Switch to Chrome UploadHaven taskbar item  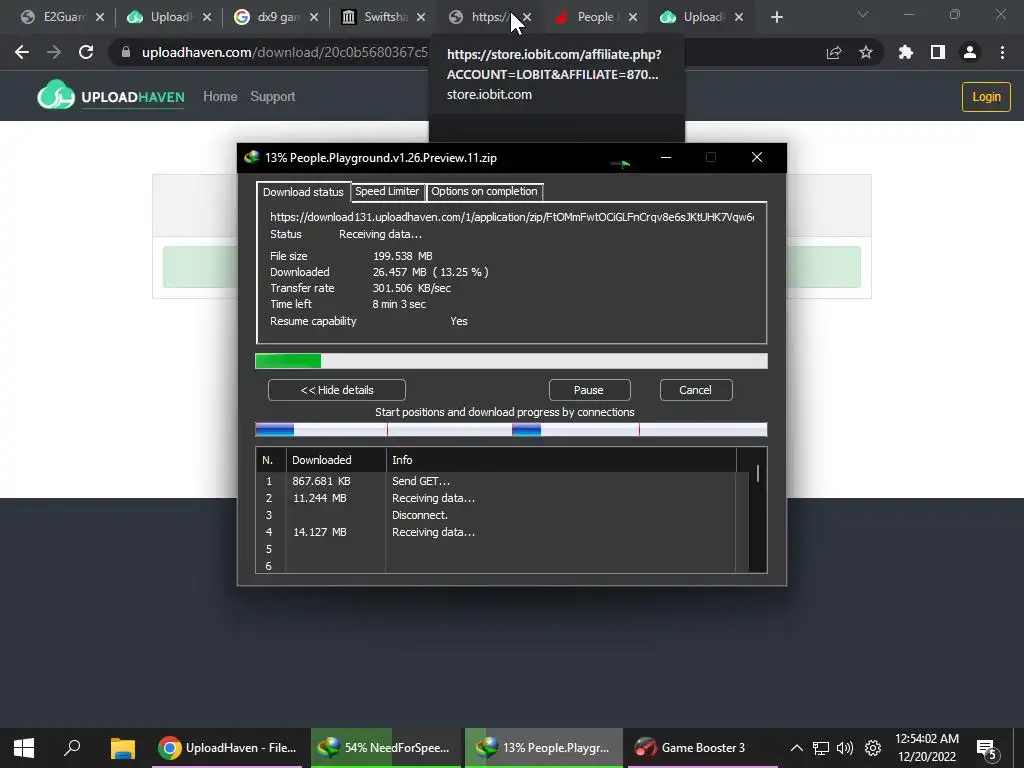coord(227,748)
